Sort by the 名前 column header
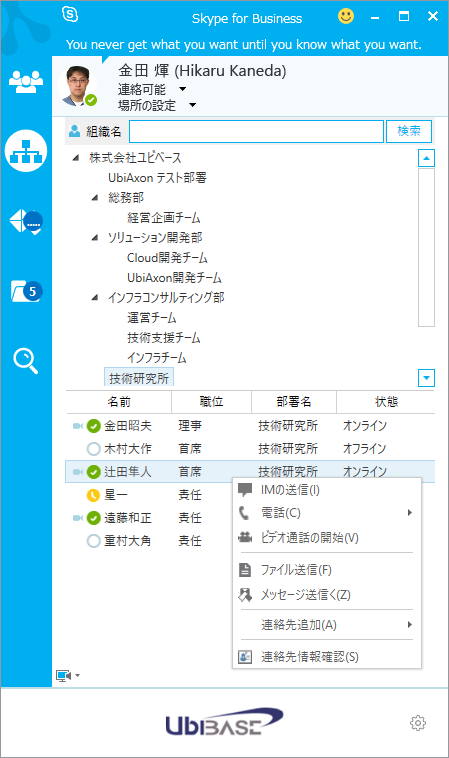449x758 pixels. pyautogui.click(x=119, y=402)
